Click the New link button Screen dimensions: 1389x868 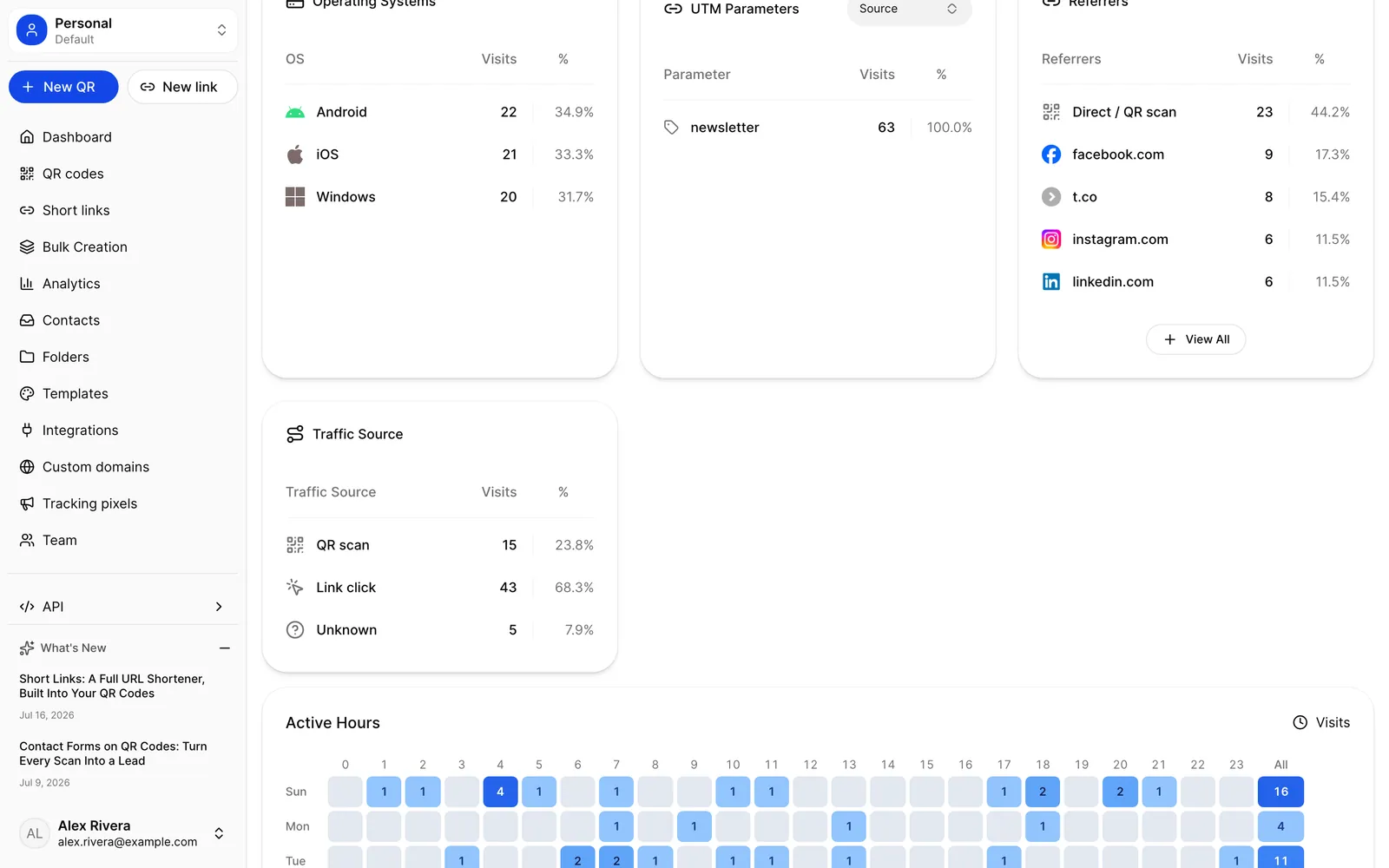(x=182, y=87)
